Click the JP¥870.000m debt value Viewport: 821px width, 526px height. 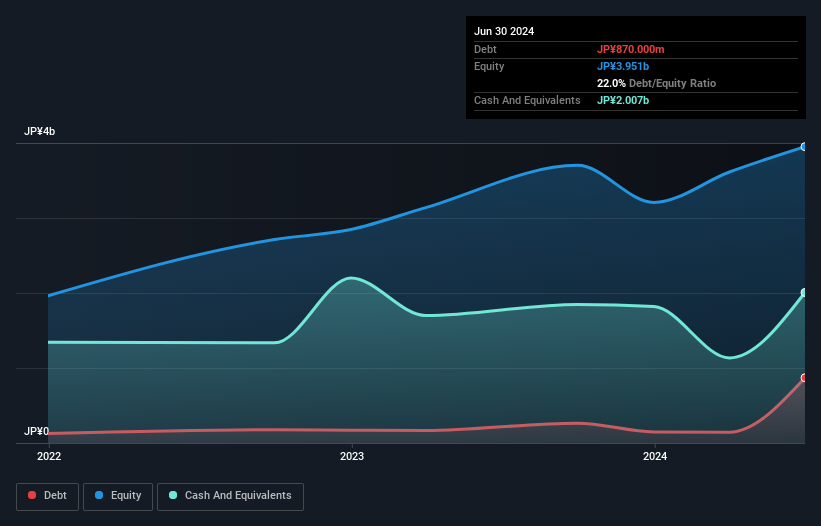(630, 49)
